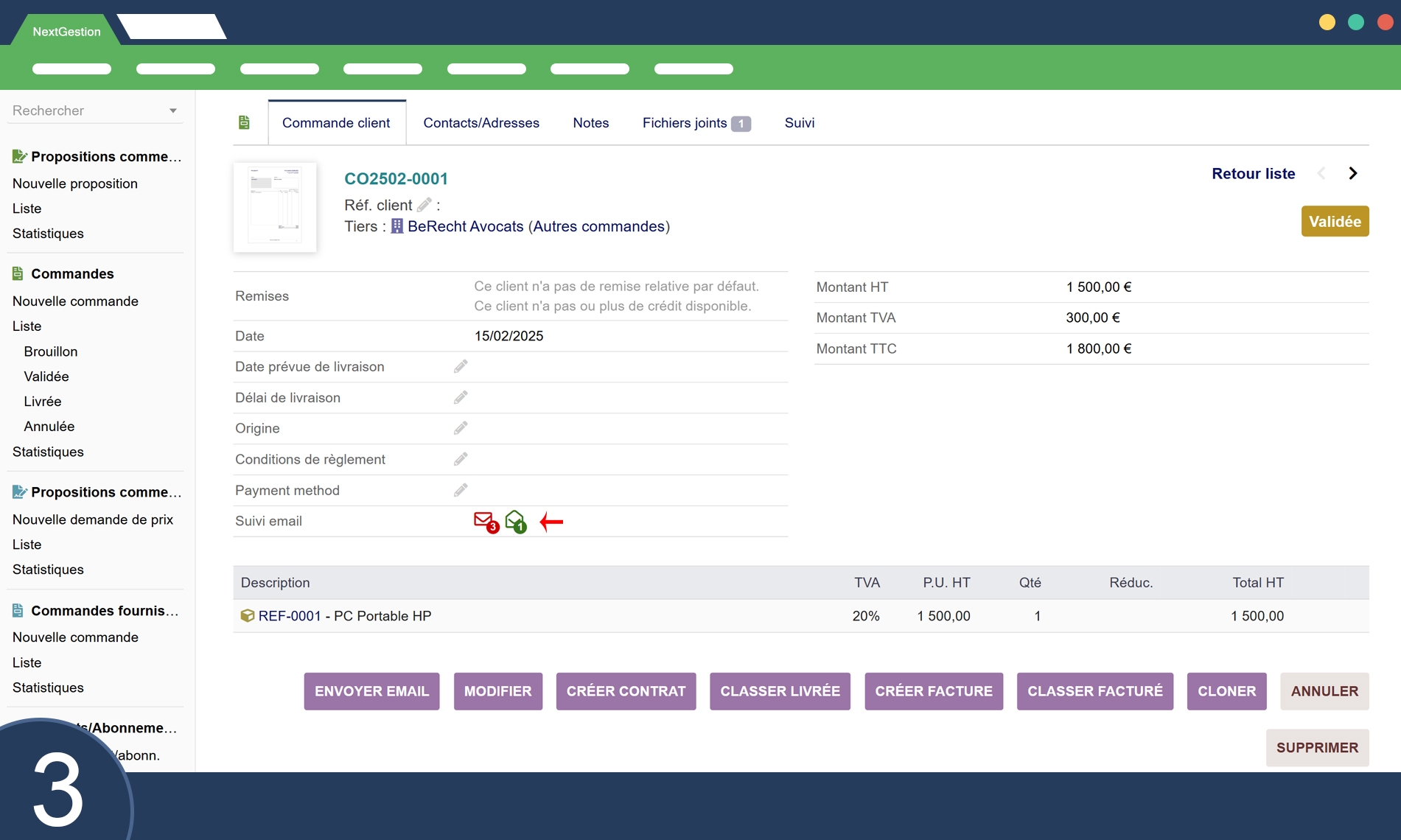Click the green opened email tracking icon
The width and height of the screenshot is (1401, 840).
pos(515,522)
